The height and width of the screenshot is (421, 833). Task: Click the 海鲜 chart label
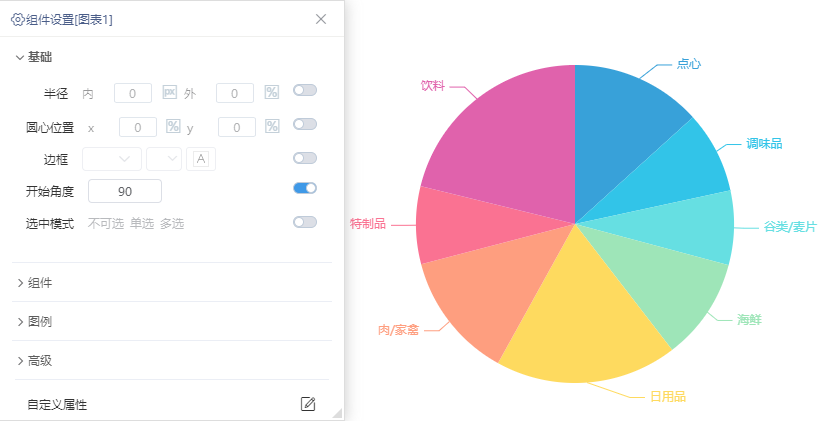coord(749,319)
